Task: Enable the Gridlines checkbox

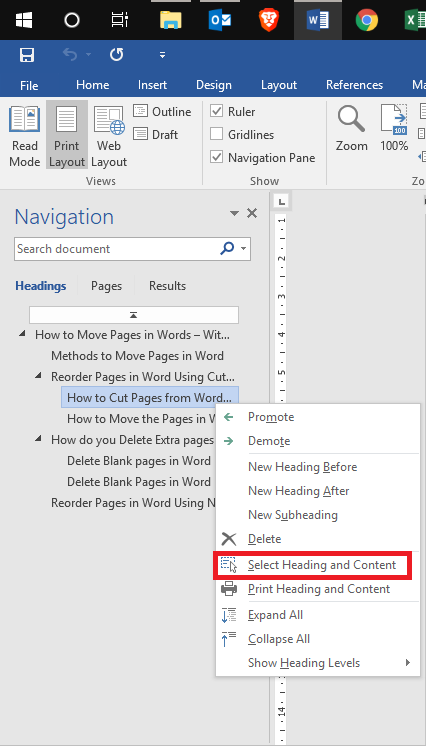Action: [x=217, y=134]
